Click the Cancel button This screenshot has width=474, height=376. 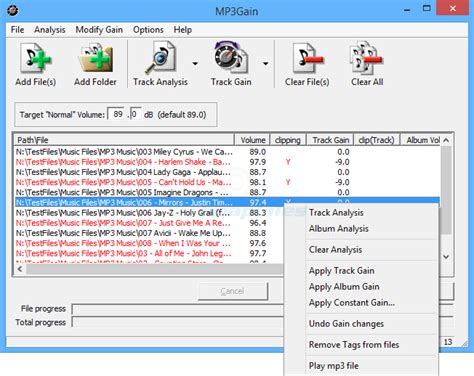[x=233, y=291]
